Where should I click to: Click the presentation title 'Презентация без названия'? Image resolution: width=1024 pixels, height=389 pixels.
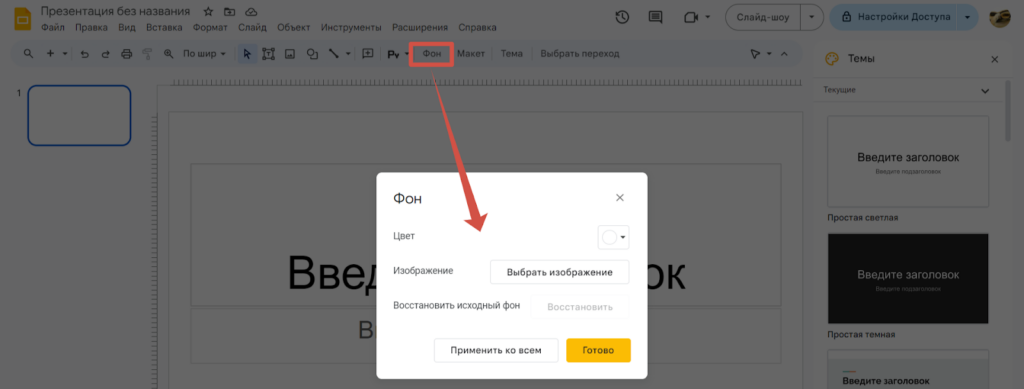[116, 11]
